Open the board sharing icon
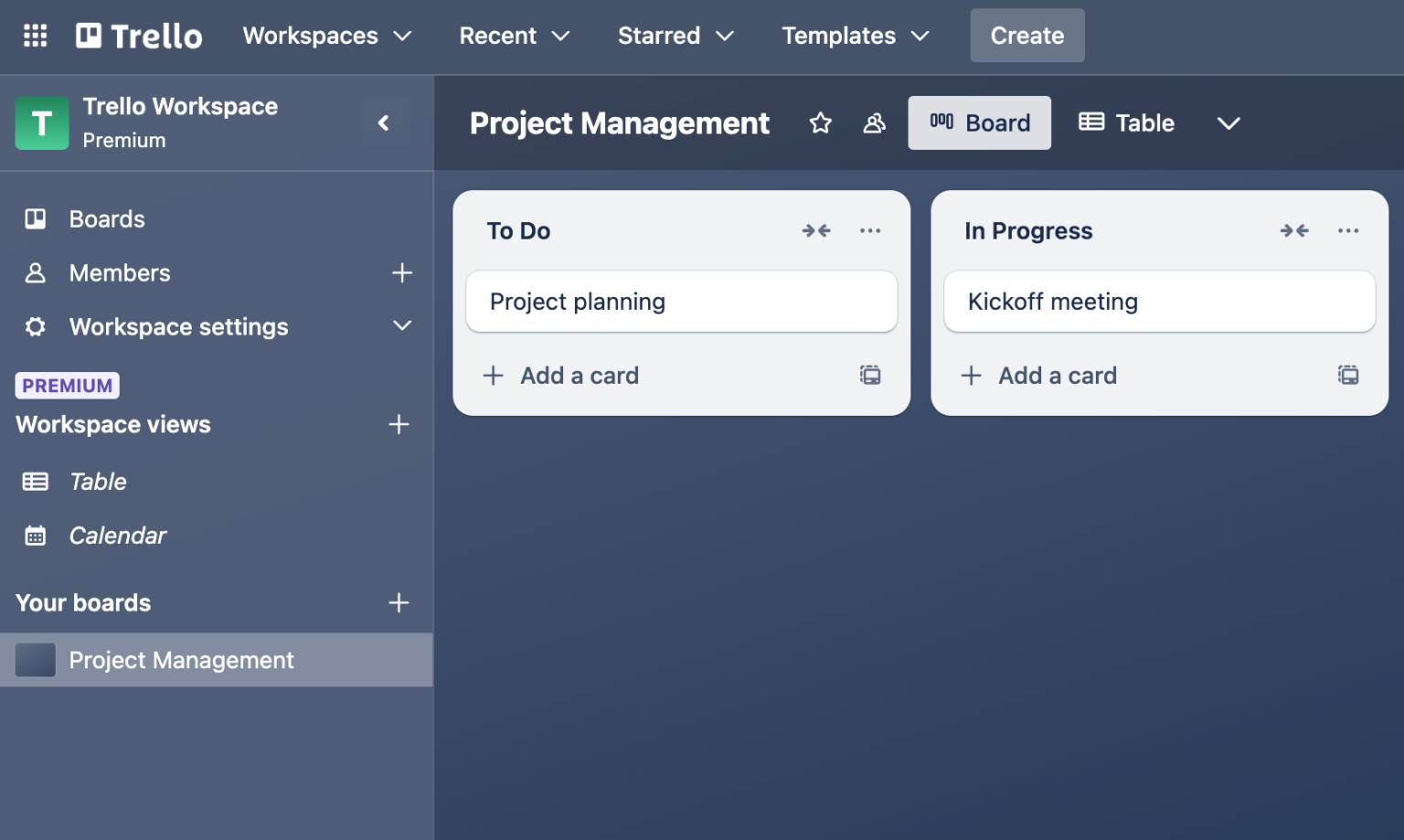1404x840 pixels. click(x=874, y=122)
